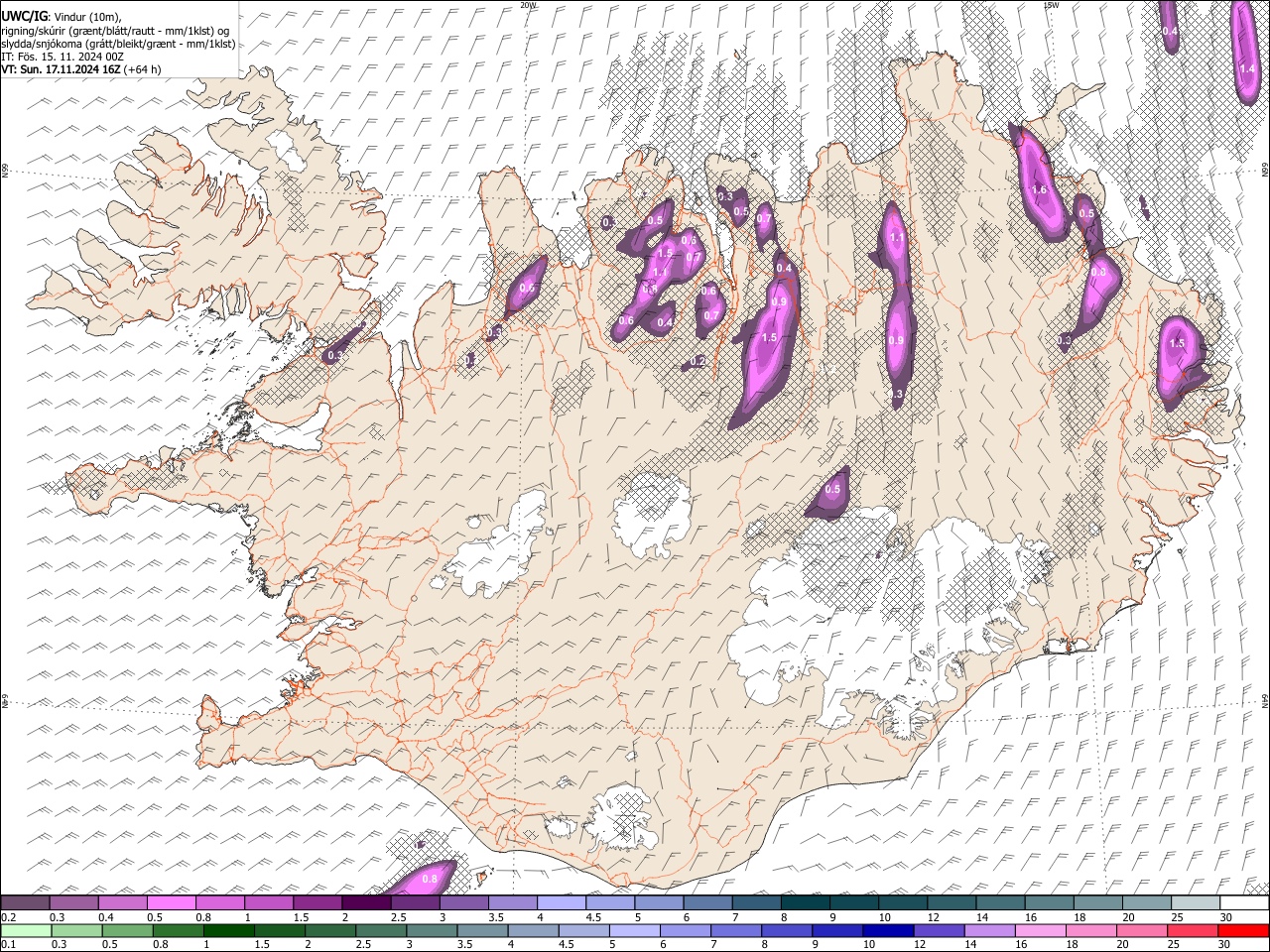The image size is (1270, 952).
Task: Click the 'VT: Sun. 17.11.2024 16Z (+64 h)' line
Action: 81,69
